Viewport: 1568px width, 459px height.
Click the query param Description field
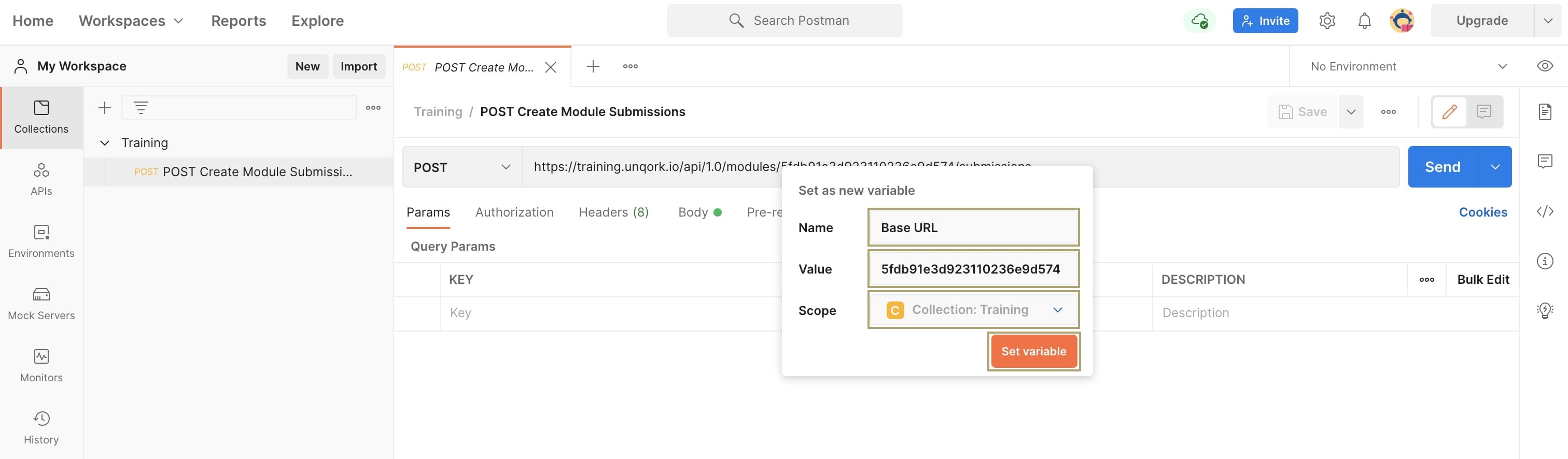coord(1335,313)
